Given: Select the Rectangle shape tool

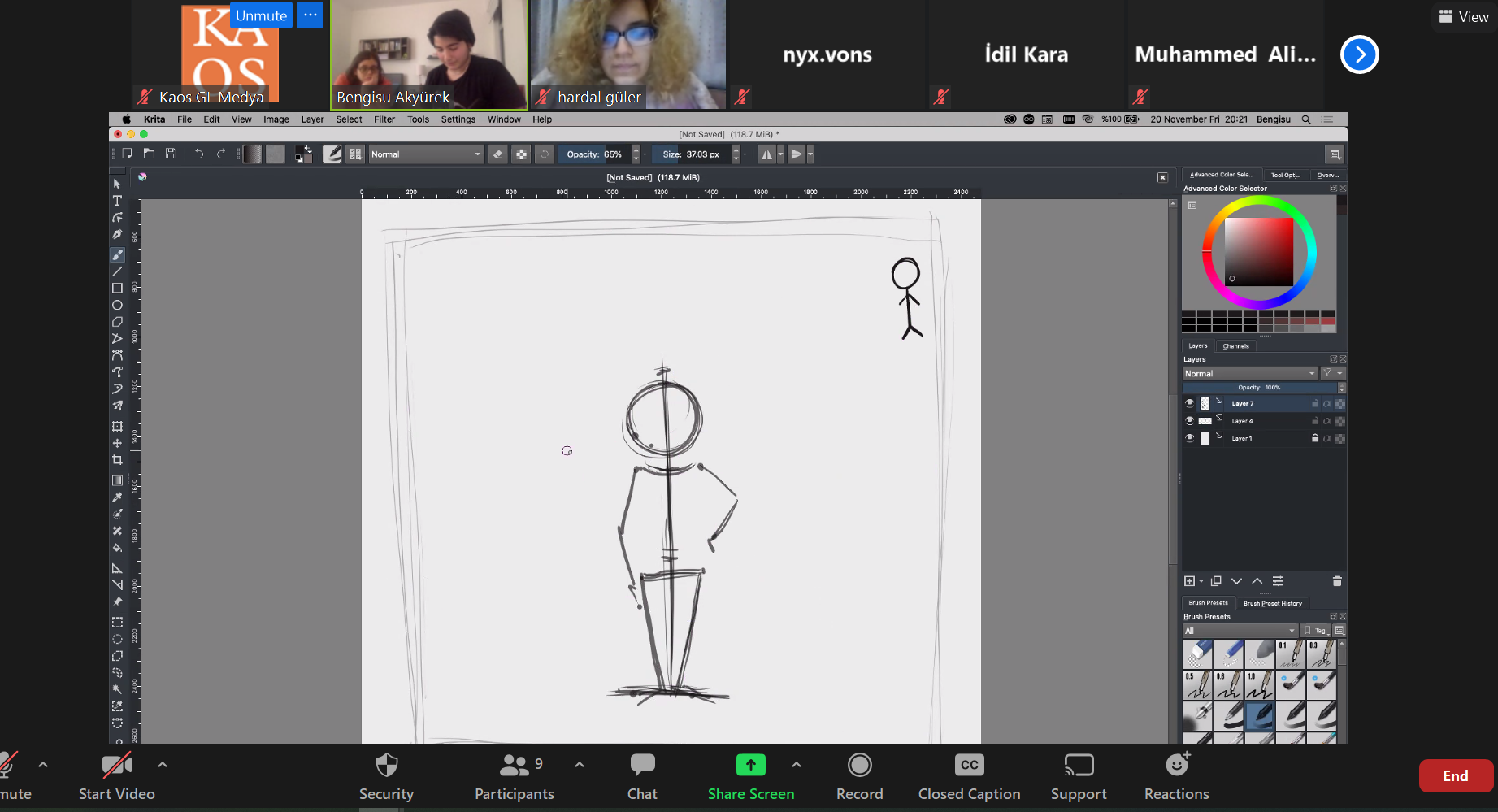Looking at the screenshot, I should click(x=117, y=289).
